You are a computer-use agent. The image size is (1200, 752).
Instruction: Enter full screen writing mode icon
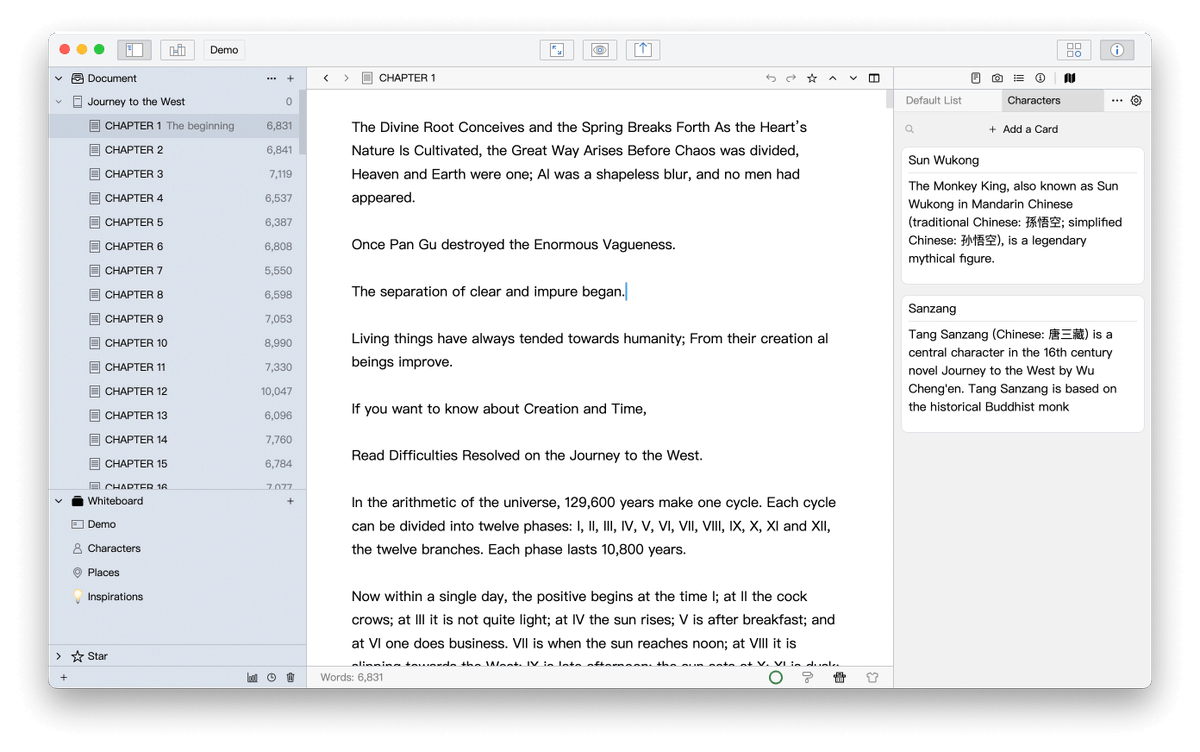pyautogui.click(x=557, y=50)
